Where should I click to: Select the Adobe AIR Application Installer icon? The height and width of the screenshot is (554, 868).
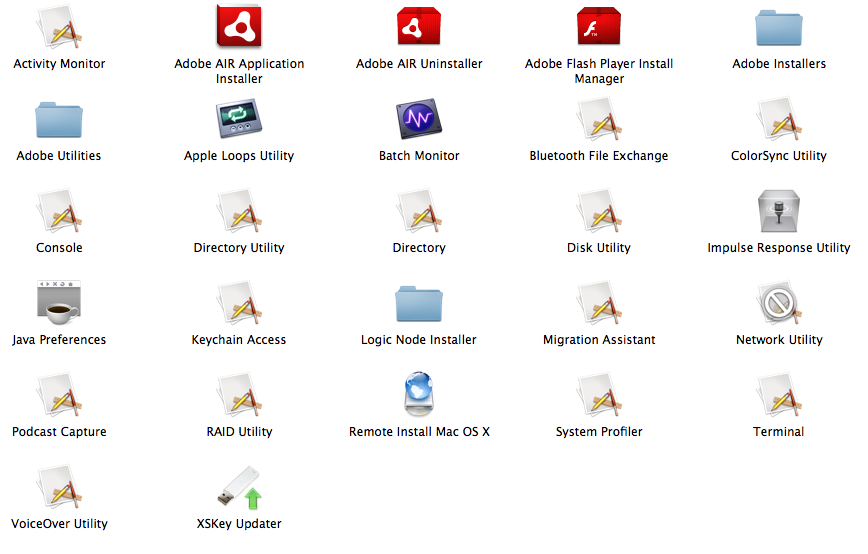[x=239, y=25]
